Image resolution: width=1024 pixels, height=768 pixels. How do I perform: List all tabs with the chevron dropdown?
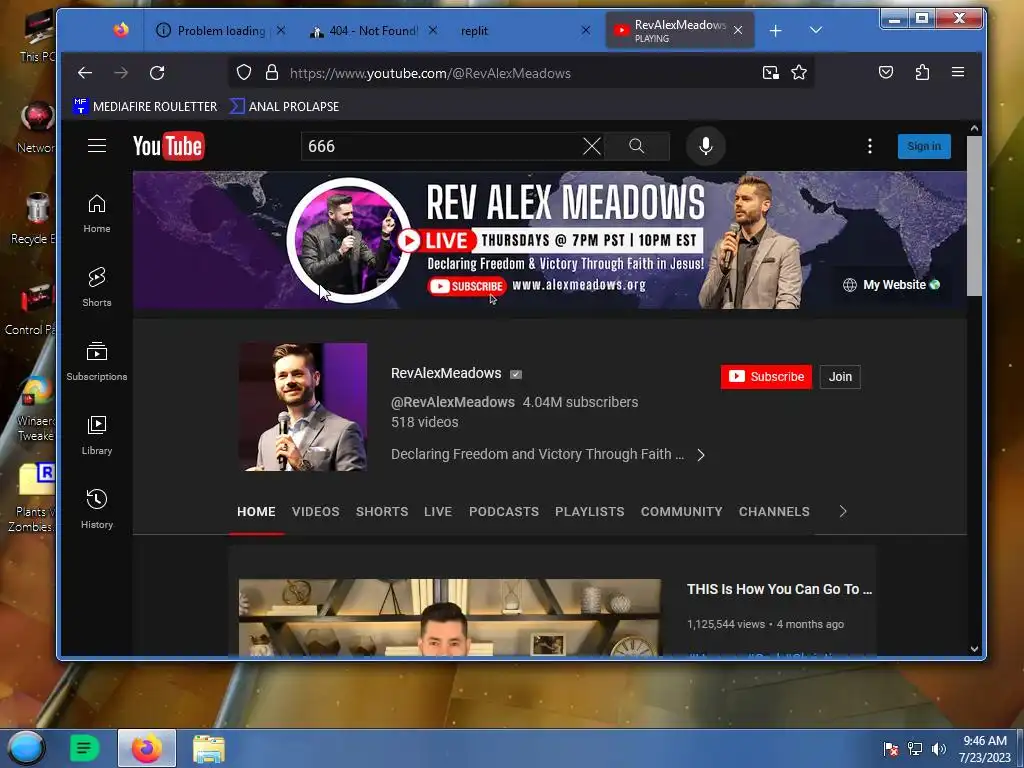pos(816,30)
